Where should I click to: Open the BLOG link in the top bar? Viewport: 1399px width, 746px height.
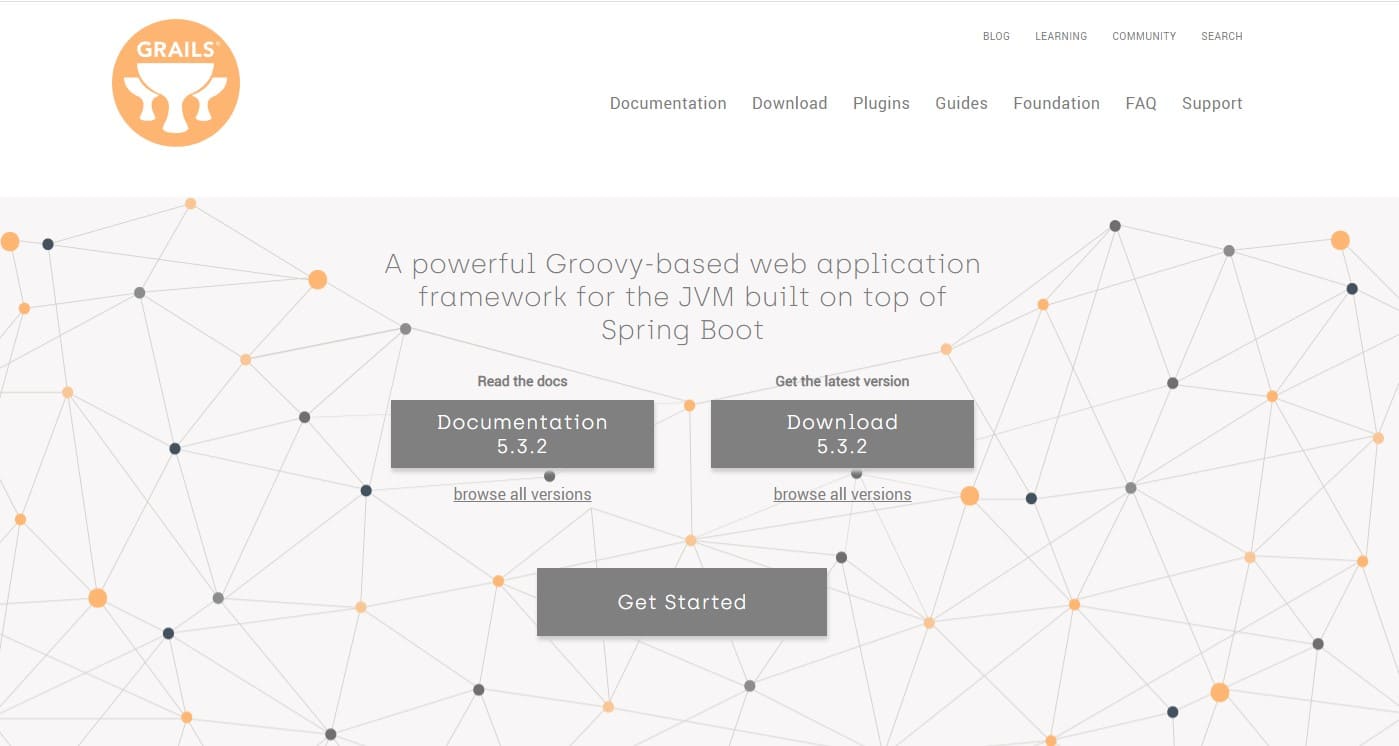[996, 36]
